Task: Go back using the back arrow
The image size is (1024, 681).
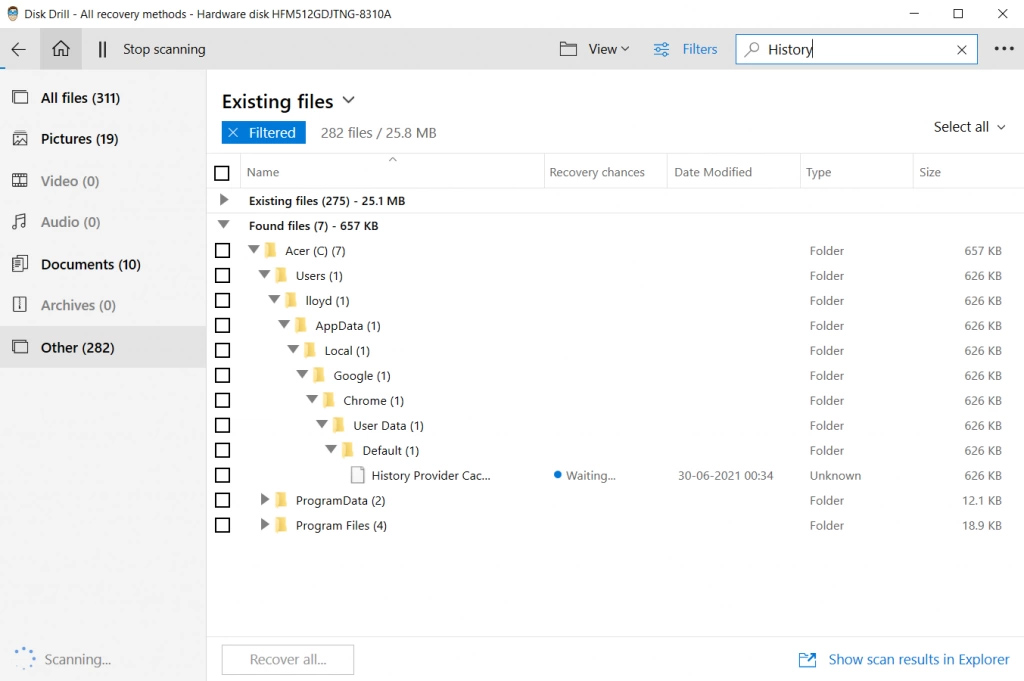Action: pos(19,49)
